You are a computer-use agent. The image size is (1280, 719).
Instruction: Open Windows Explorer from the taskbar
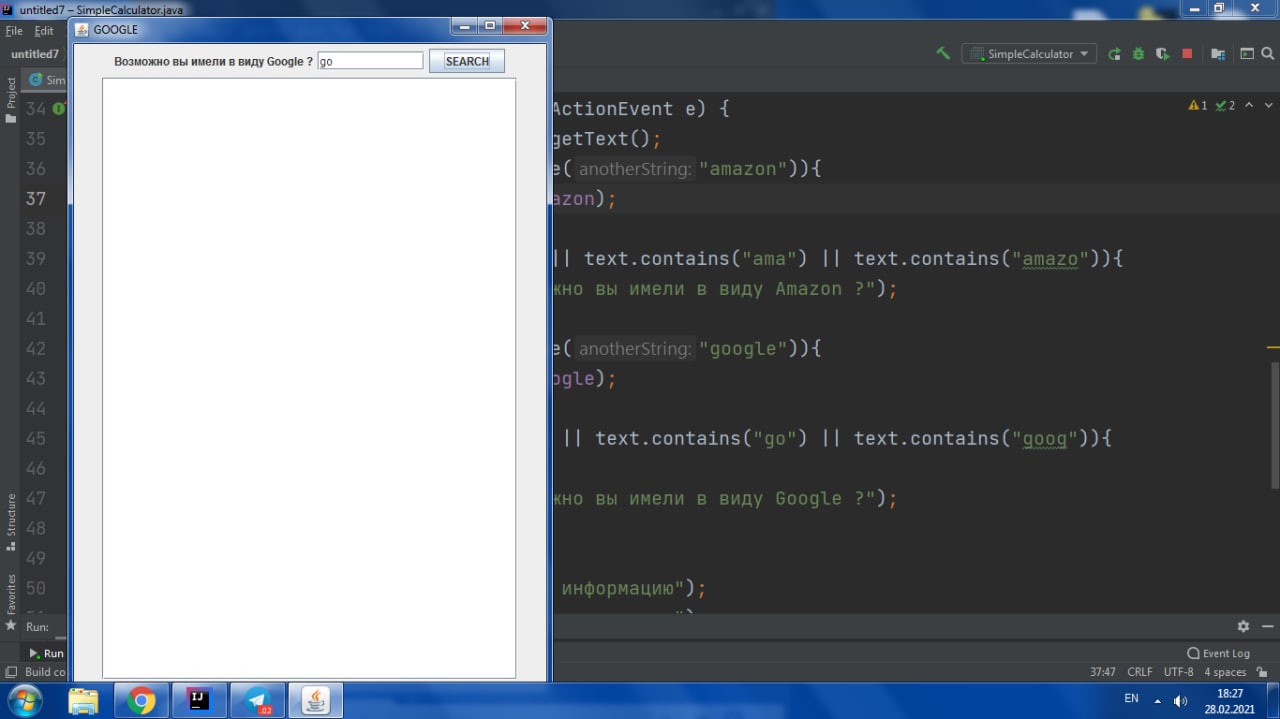coord(84,700)
